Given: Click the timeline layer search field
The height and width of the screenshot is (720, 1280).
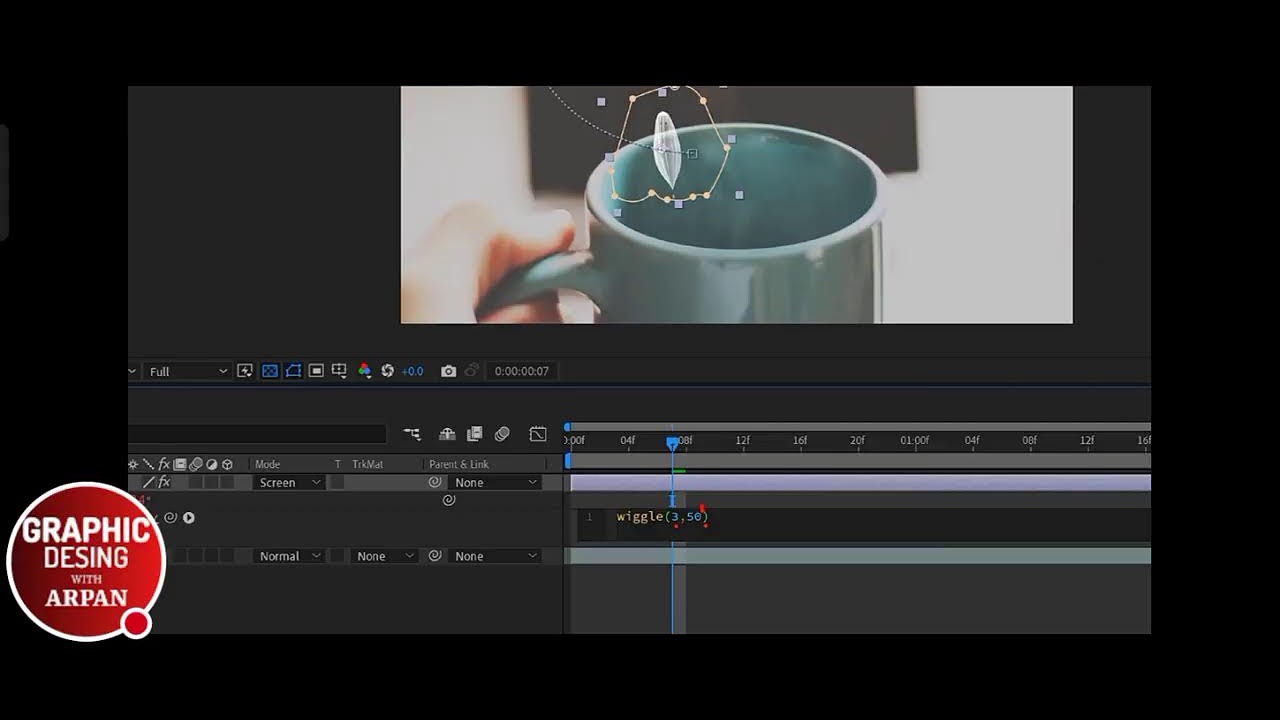Looking at the screenshot, I should pyautogui.click(x=257, y=434).
